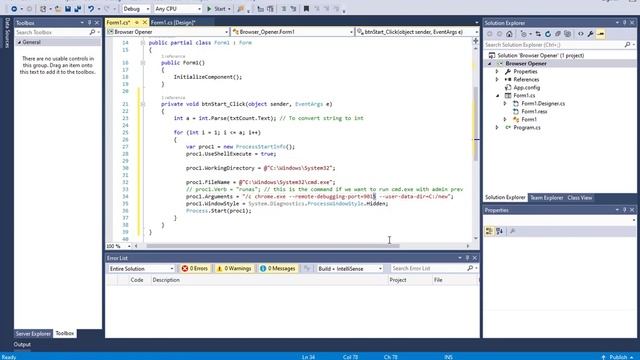Select the Form1.cs code tab
The height and width of the screenshot is (360, 640).
click(118, 22)
